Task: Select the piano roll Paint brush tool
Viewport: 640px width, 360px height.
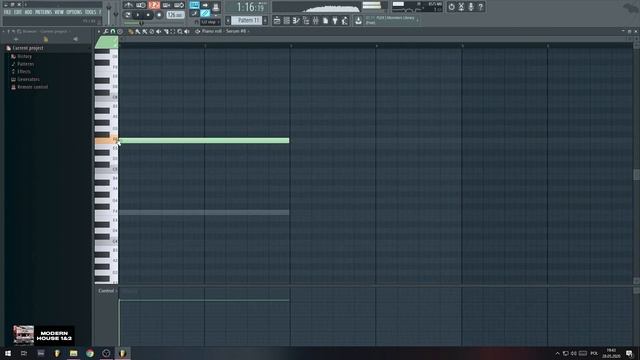Action: (138, 31)
